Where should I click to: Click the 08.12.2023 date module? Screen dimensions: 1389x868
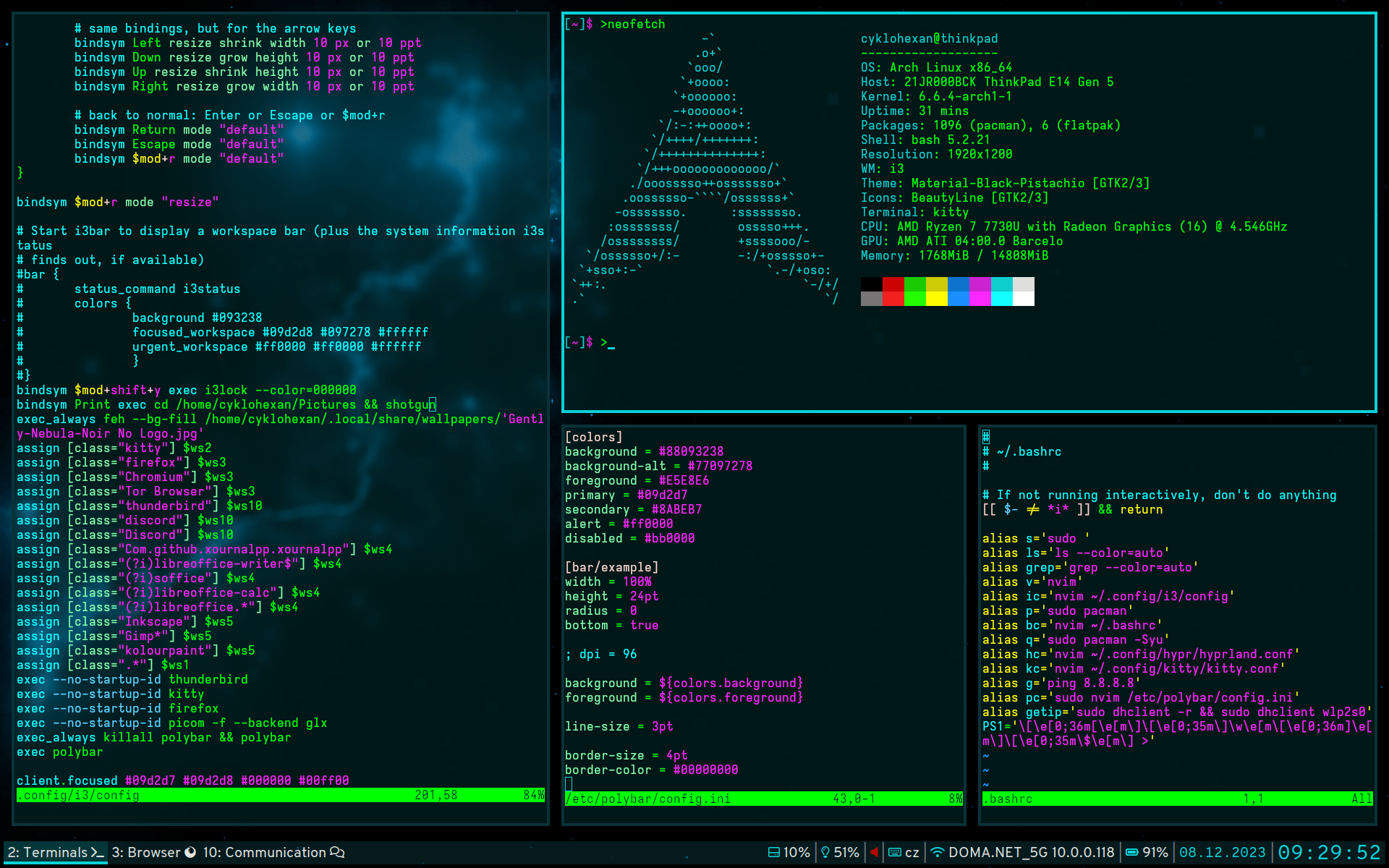(1222, 852)
